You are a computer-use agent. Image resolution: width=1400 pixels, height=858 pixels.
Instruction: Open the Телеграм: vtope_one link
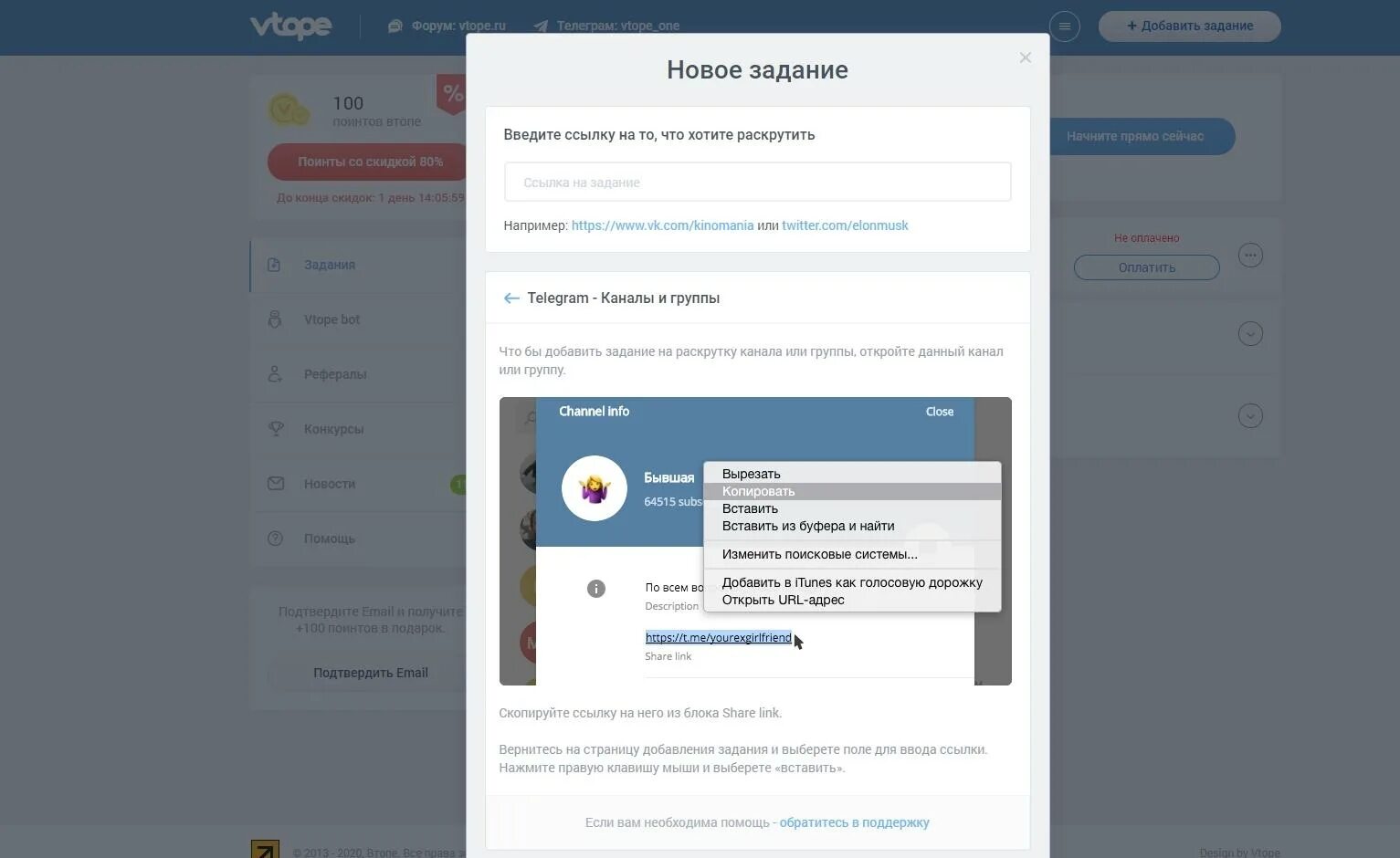(618, 26)
